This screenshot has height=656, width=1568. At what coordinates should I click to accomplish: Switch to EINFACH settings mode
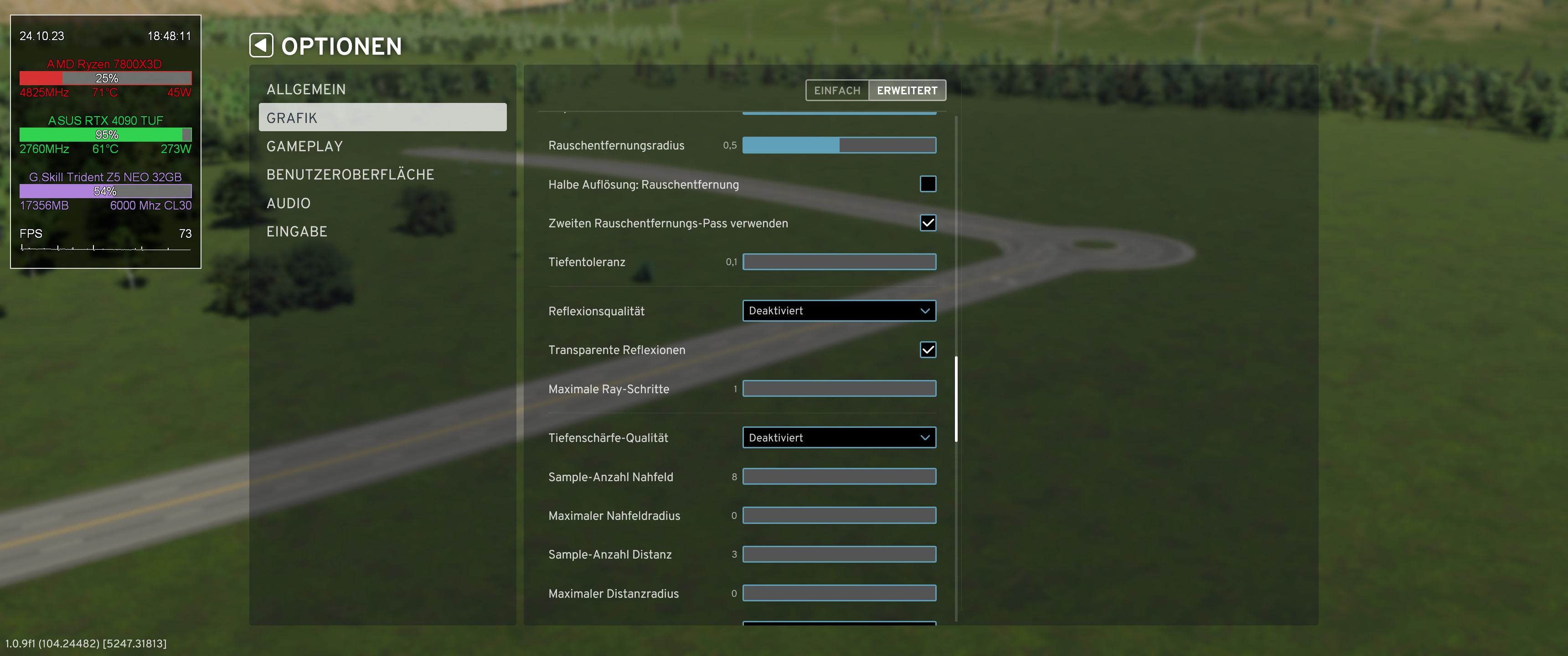(837, 90)
